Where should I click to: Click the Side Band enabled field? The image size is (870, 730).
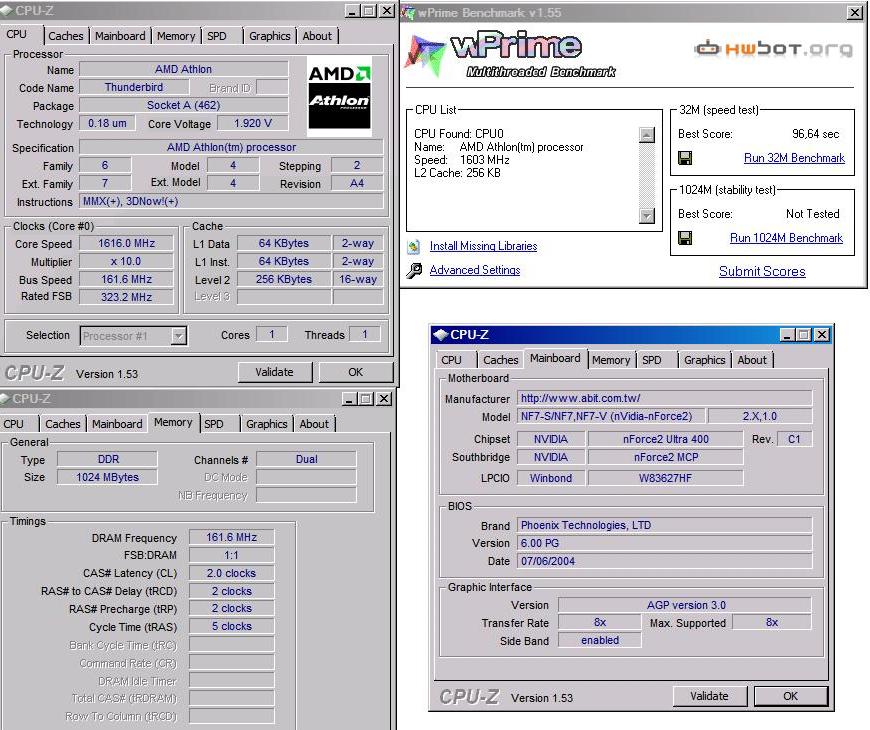coord(600,640)
